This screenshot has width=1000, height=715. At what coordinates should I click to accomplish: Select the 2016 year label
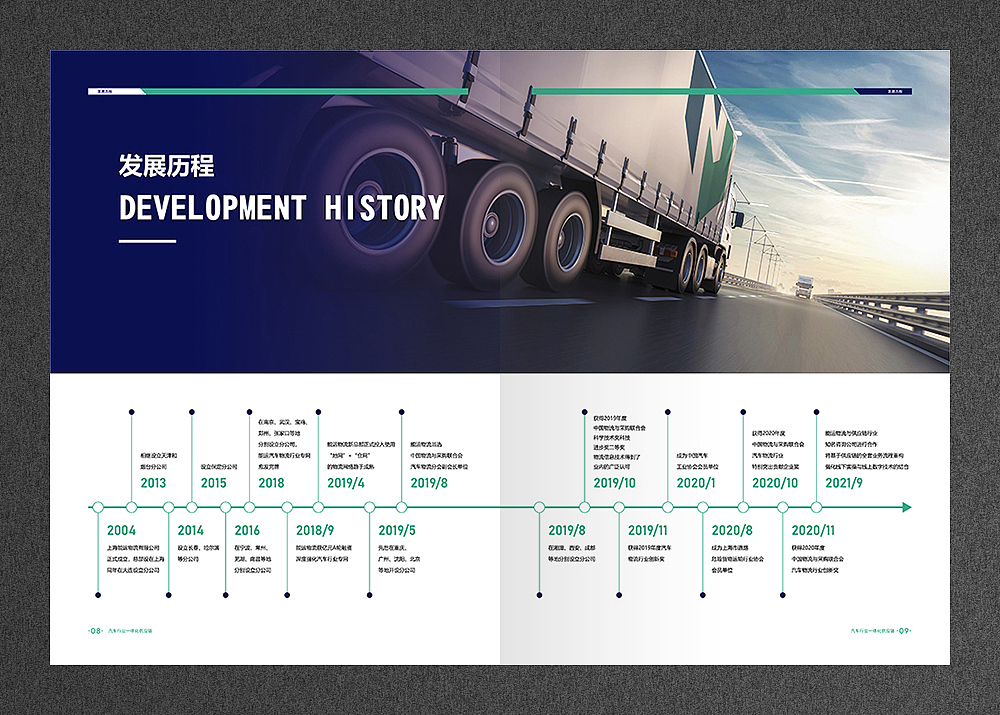click(247, 530)
